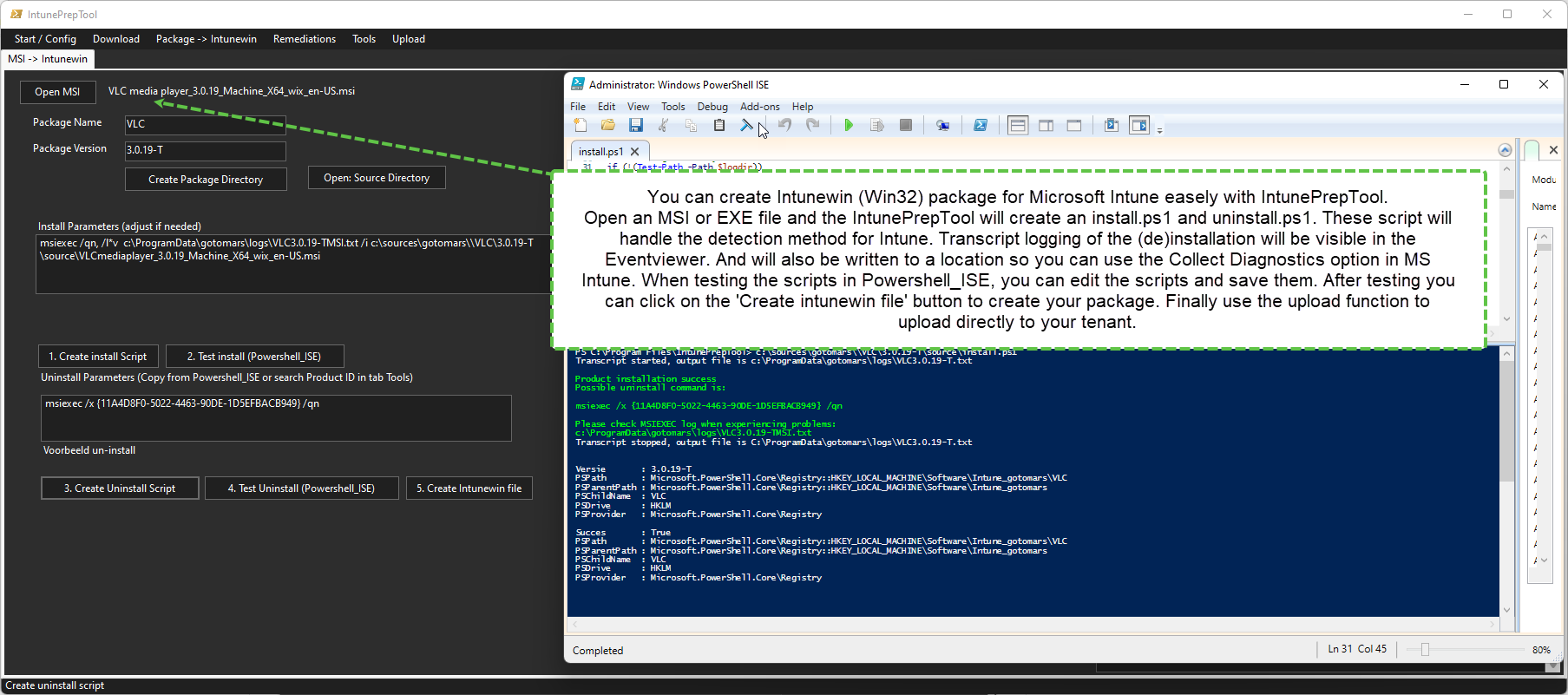Click script pane scroll up arrow

1507,168
